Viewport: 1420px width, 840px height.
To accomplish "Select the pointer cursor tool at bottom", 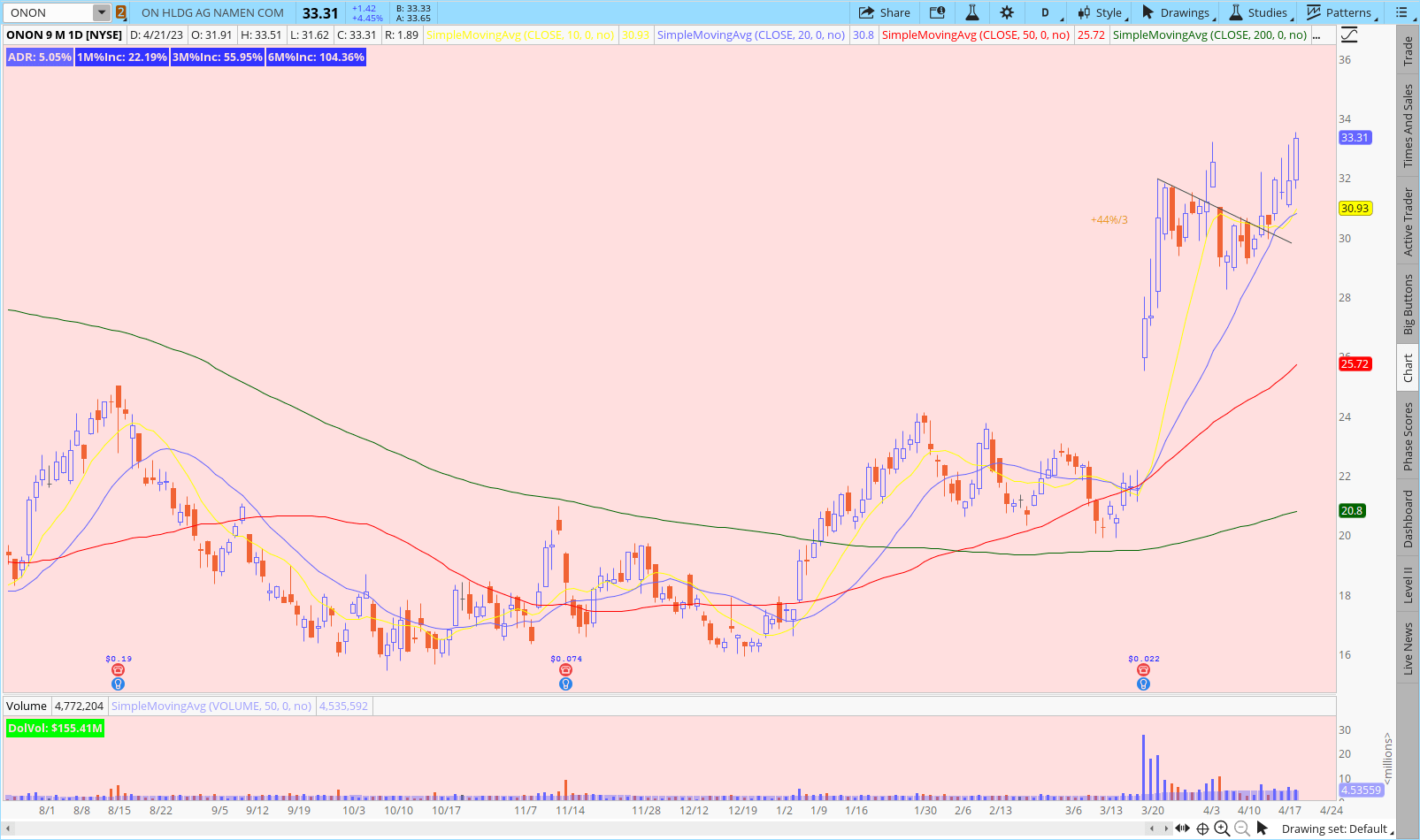I will pyautogui.click(x=1263, y=829).
